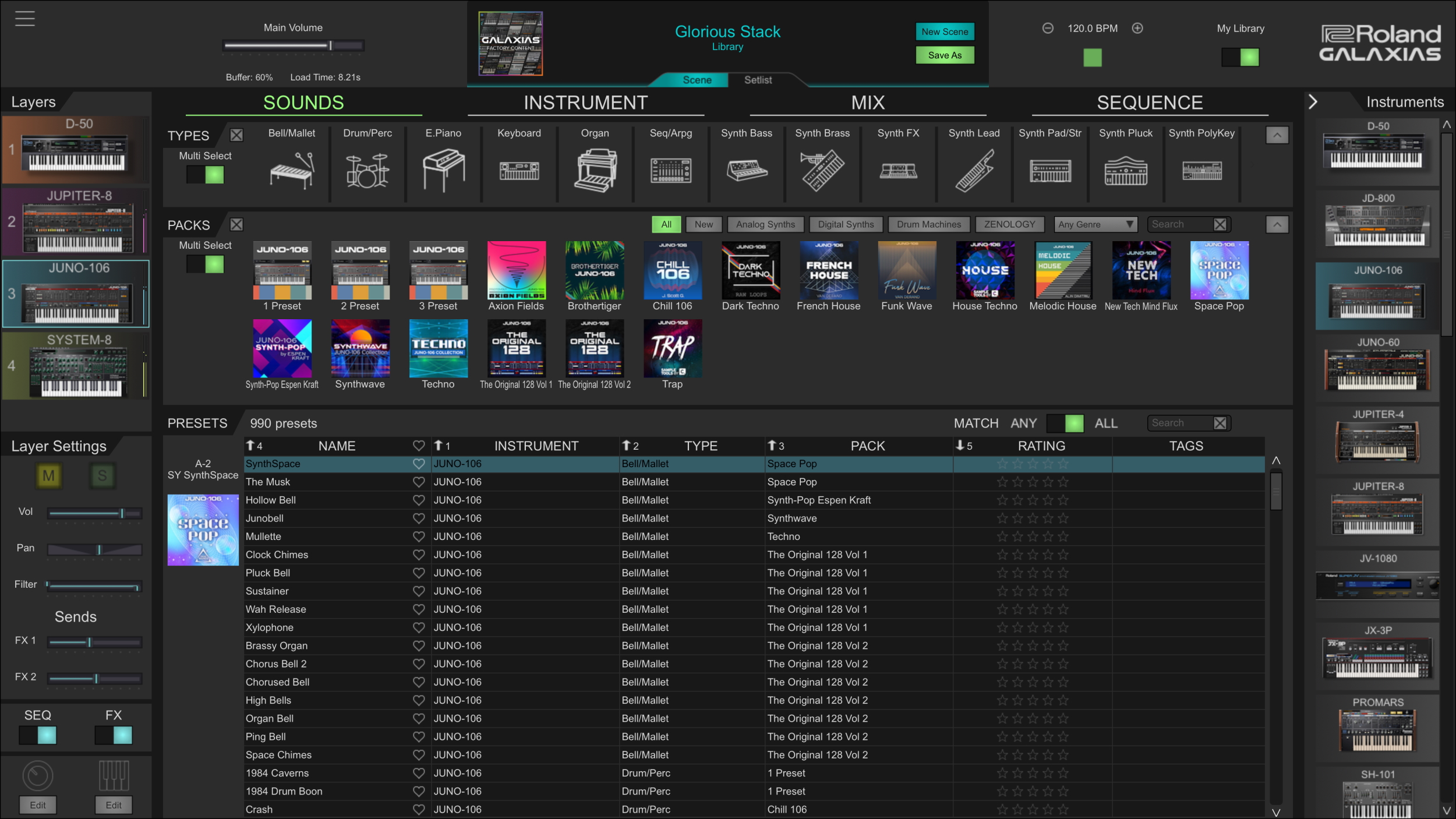Collapse the PACKS section with the arrow
The height and width of the screenshot is (819, 1456).
pos(1277,224)
